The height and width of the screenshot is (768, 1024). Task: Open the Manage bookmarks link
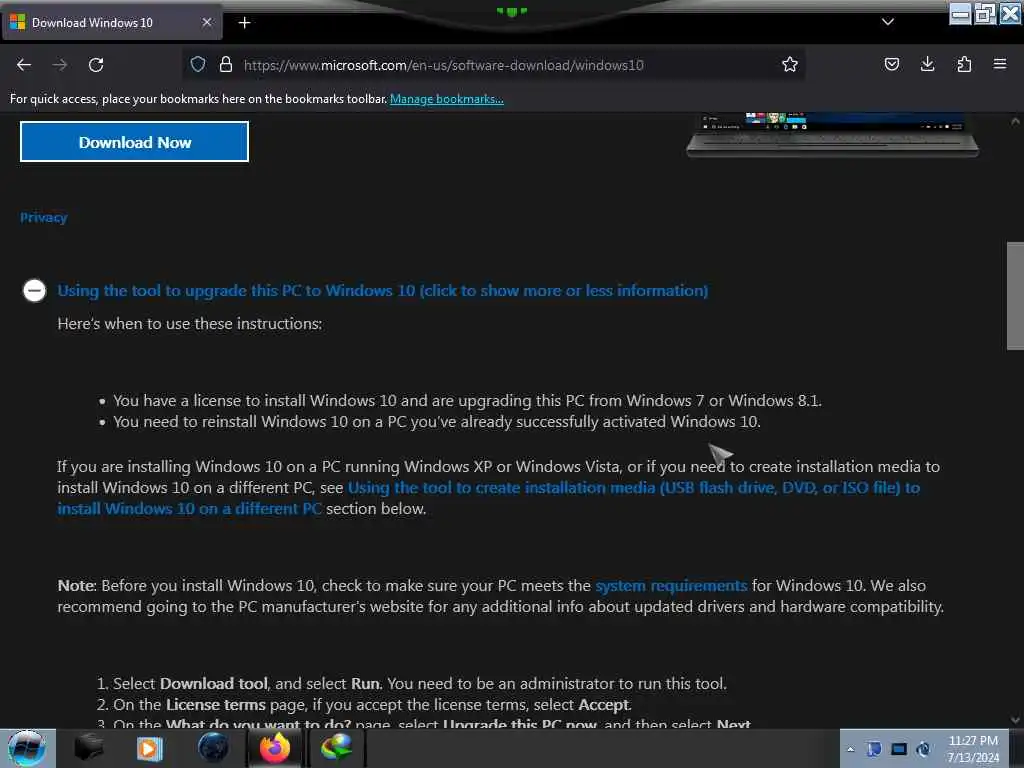coord(447,99)
